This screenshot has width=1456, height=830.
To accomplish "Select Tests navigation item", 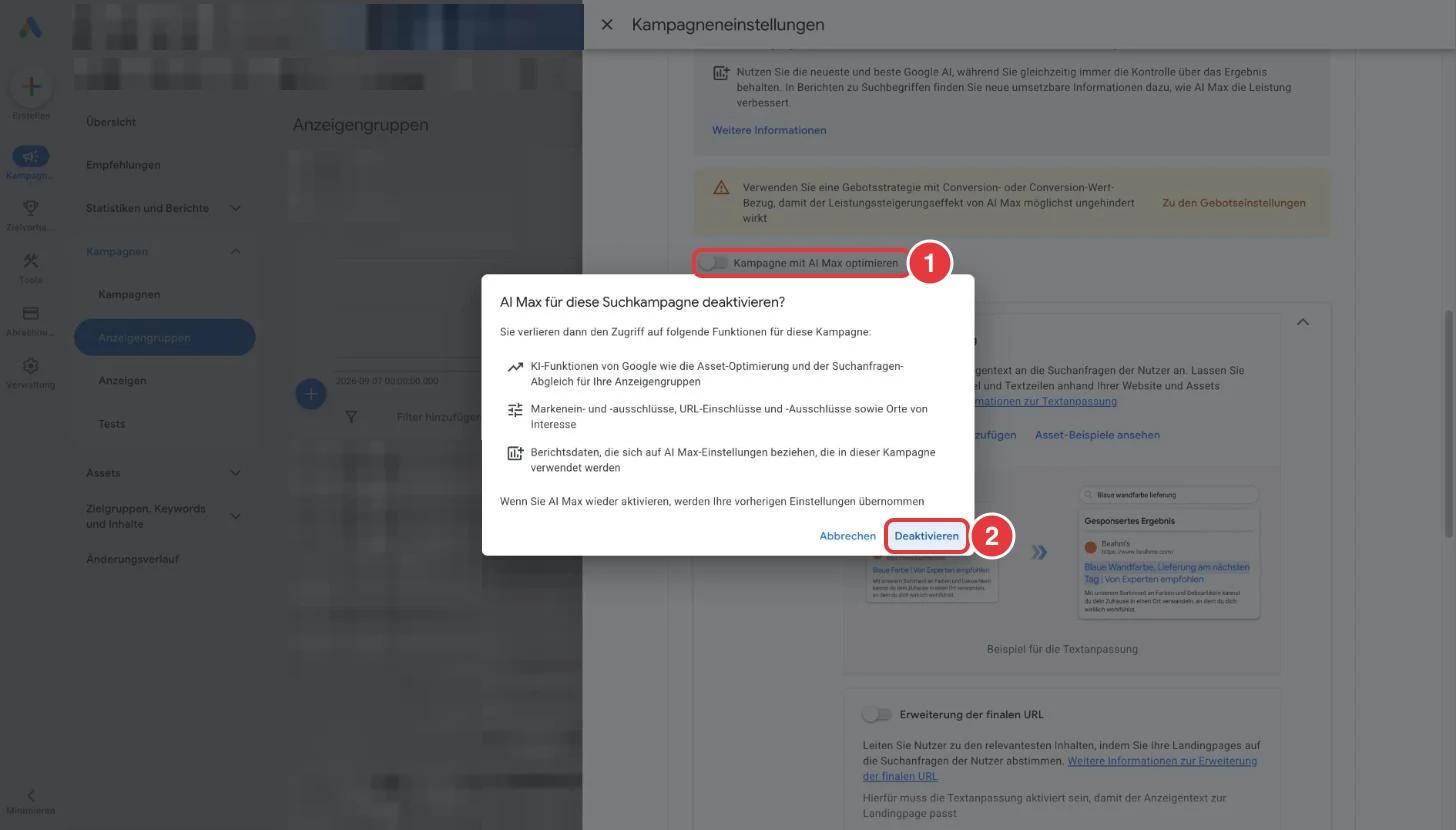I will pyautogui.click(x=112, y=424).
